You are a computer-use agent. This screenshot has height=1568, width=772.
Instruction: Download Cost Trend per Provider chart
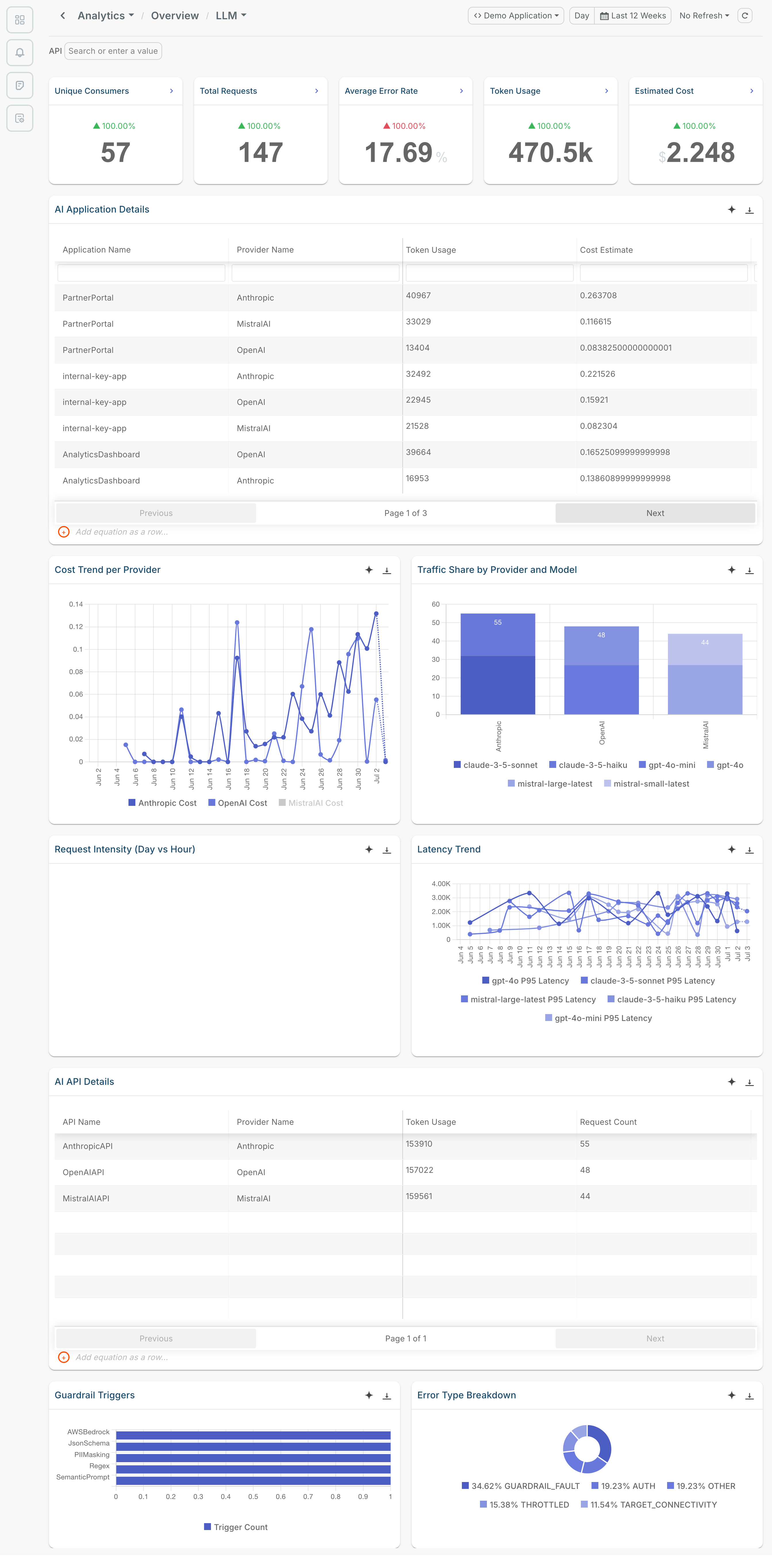pyautogui.click(x=386, y=570)
